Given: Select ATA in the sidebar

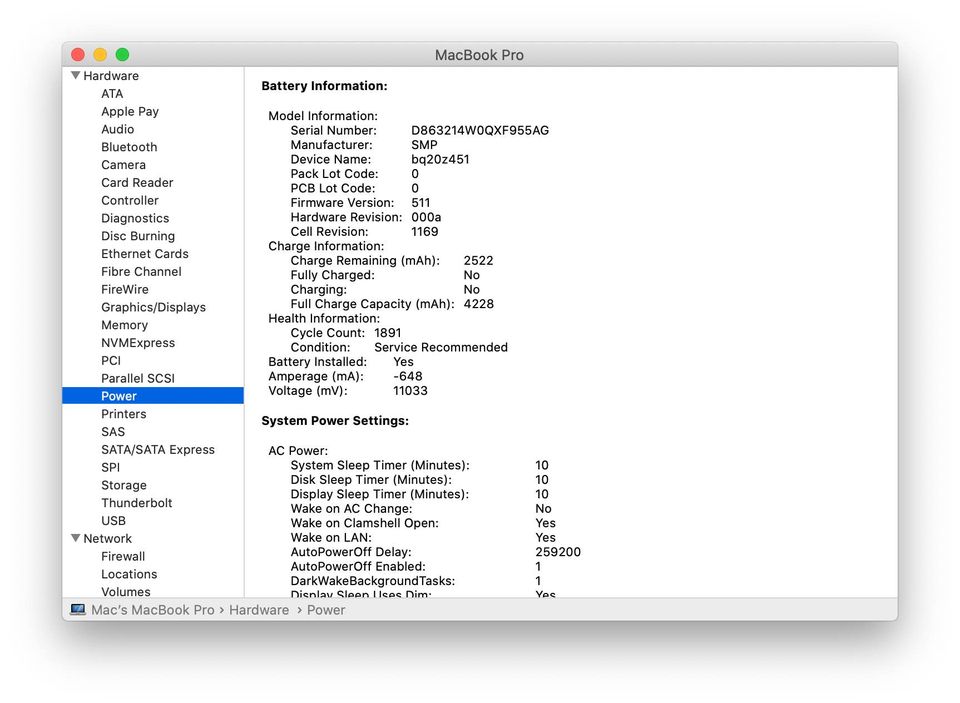Looking at the screenshot, I should (x=112, y=94).
